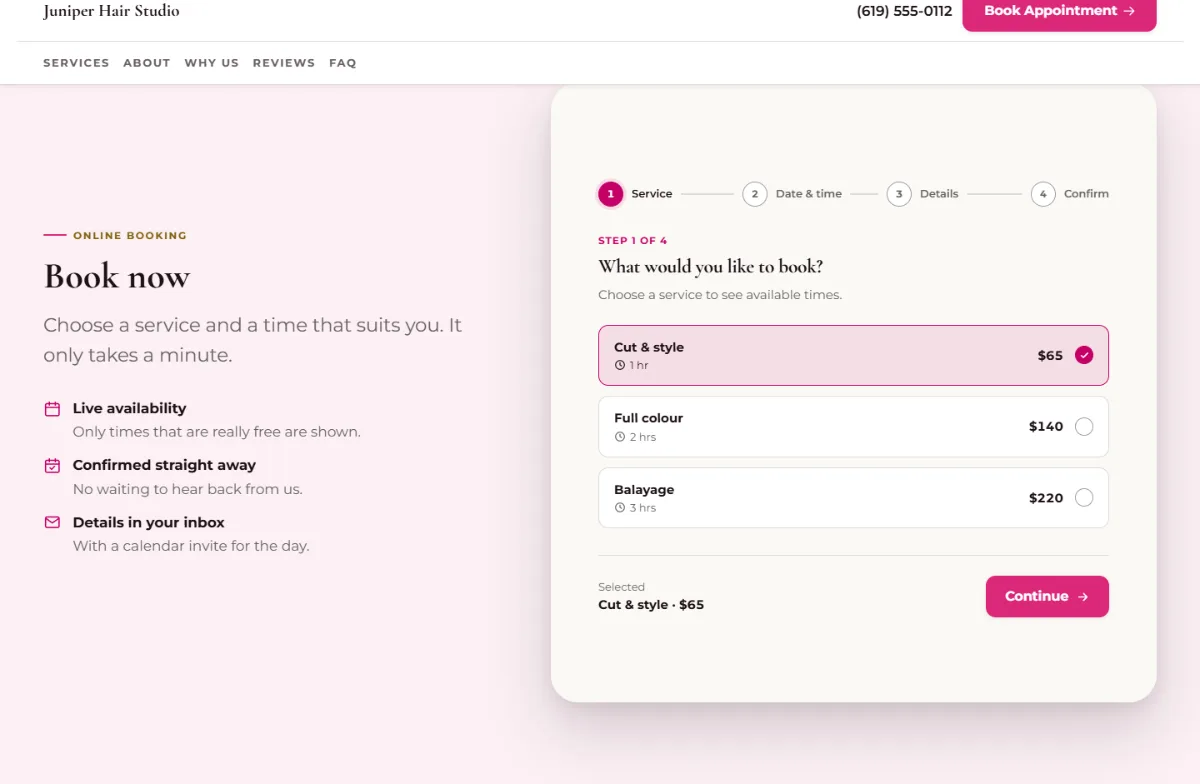
Task: Click the '3 hrs' duration text
Action: pyautogui.click(x=643, y=508)
